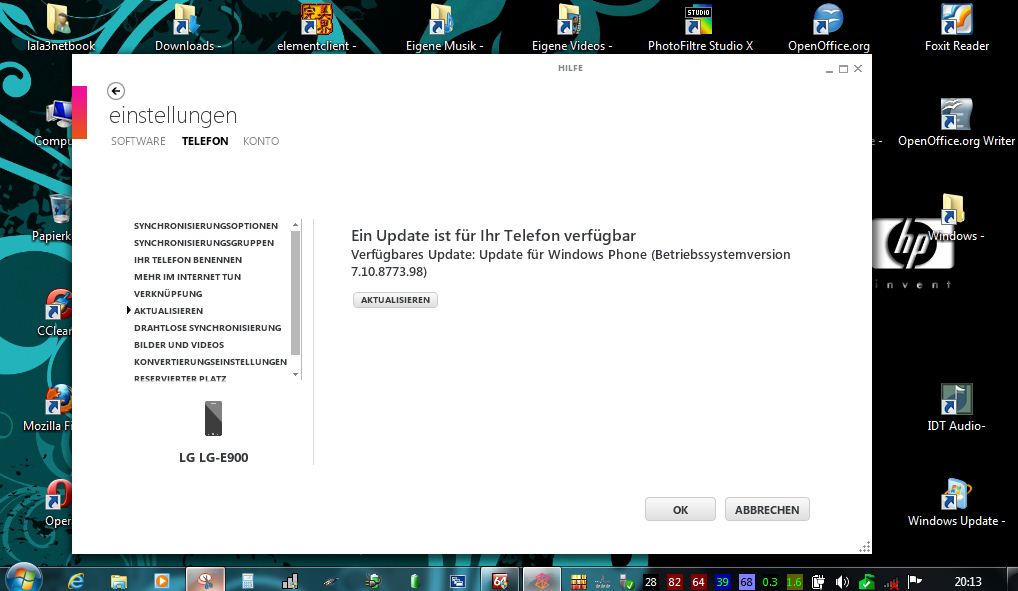Click the Action Center flag tray icon

tap(915, 581)
